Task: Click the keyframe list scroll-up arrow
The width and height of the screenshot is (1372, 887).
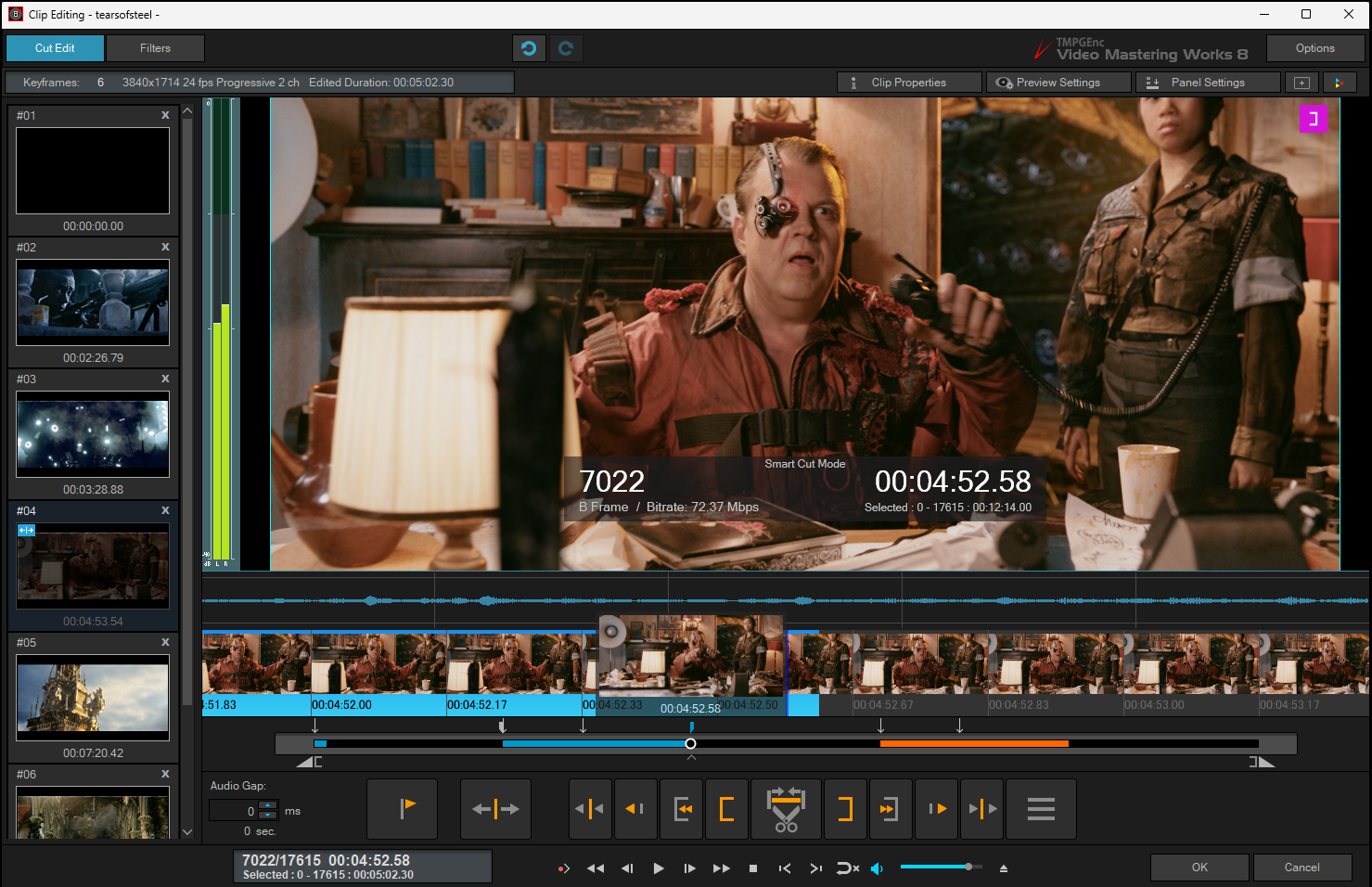Action: [187, 110]
